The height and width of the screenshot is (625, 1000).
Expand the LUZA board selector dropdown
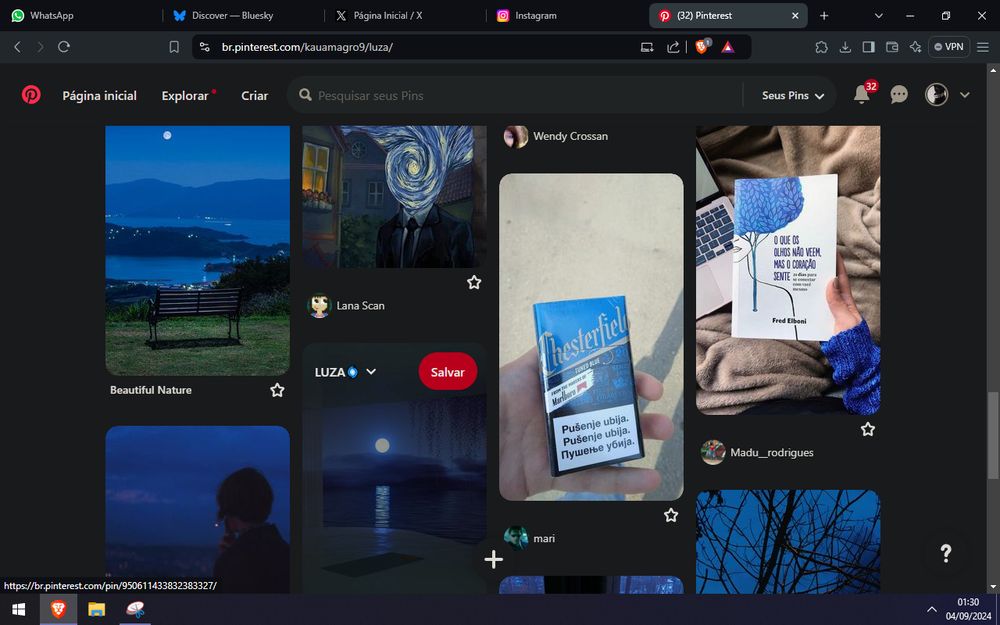pyautogui.click(x=345, y=372)
